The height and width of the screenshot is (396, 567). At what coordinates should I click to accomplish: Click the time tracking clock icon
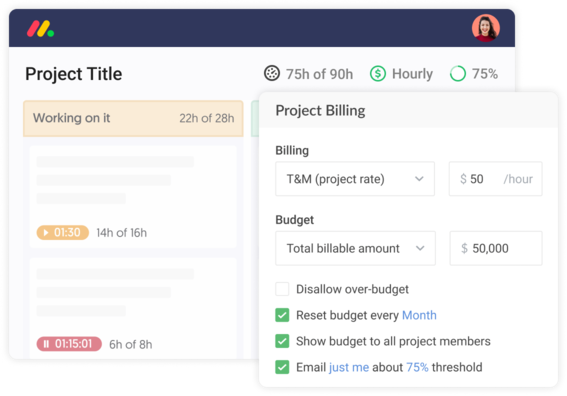(x=272, y=73)
